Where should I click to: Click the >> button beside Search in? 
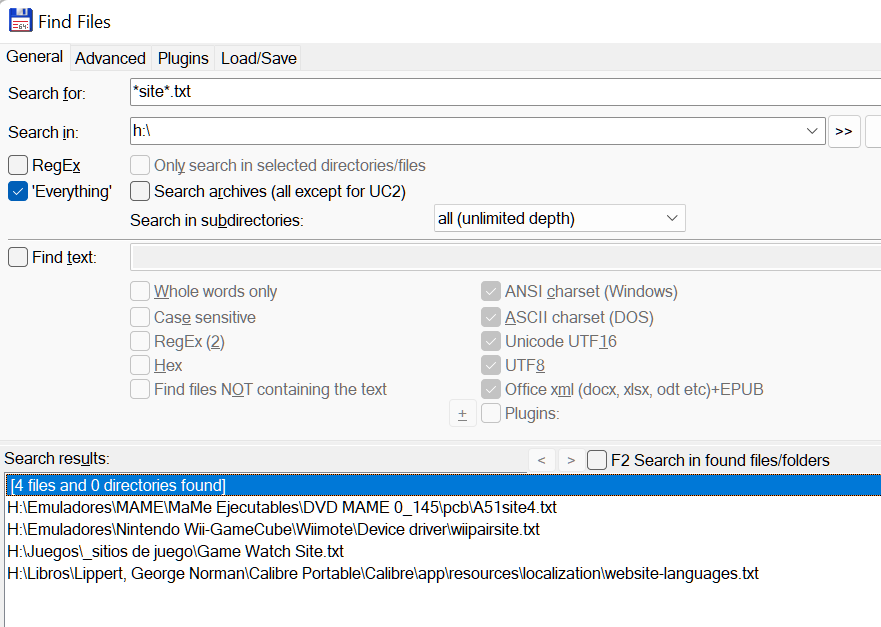point(843,131)
